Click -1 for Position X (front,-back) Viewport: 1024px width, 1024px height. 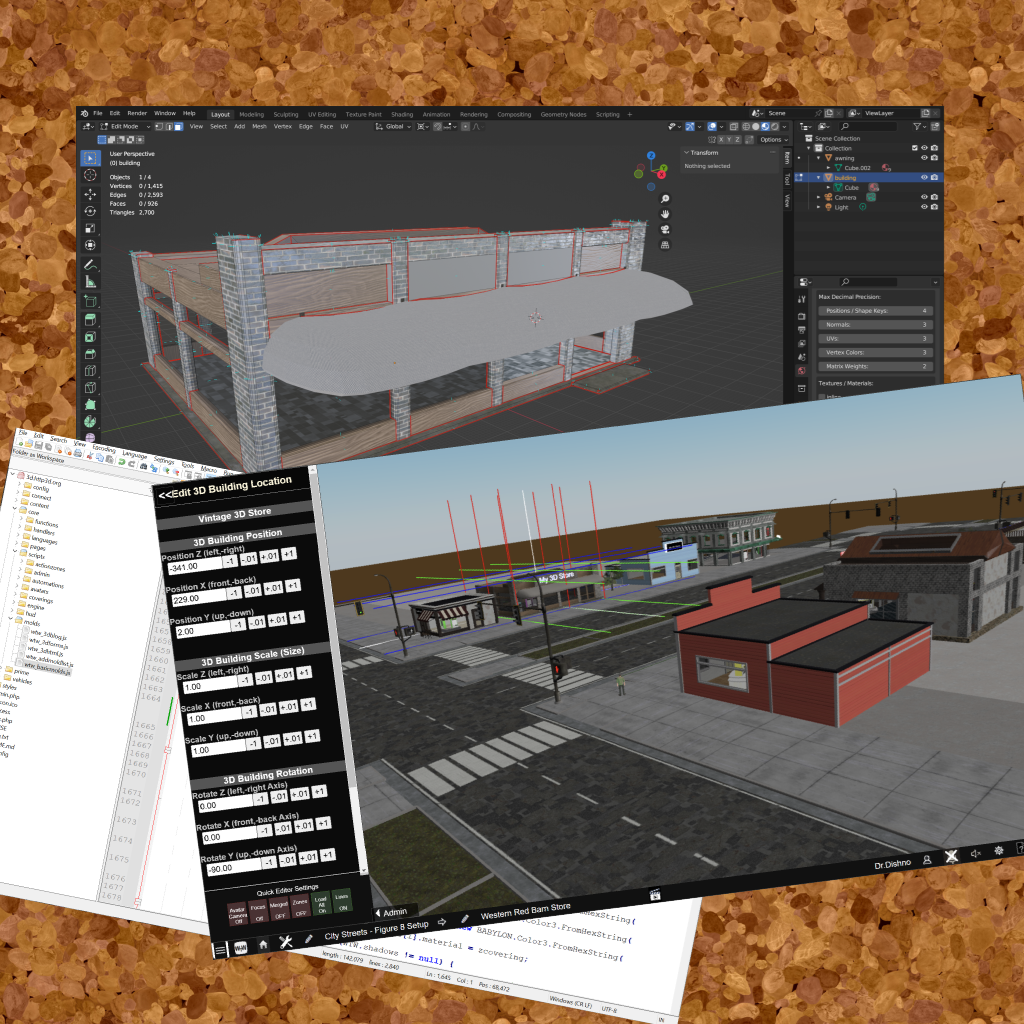pos(234,593)
